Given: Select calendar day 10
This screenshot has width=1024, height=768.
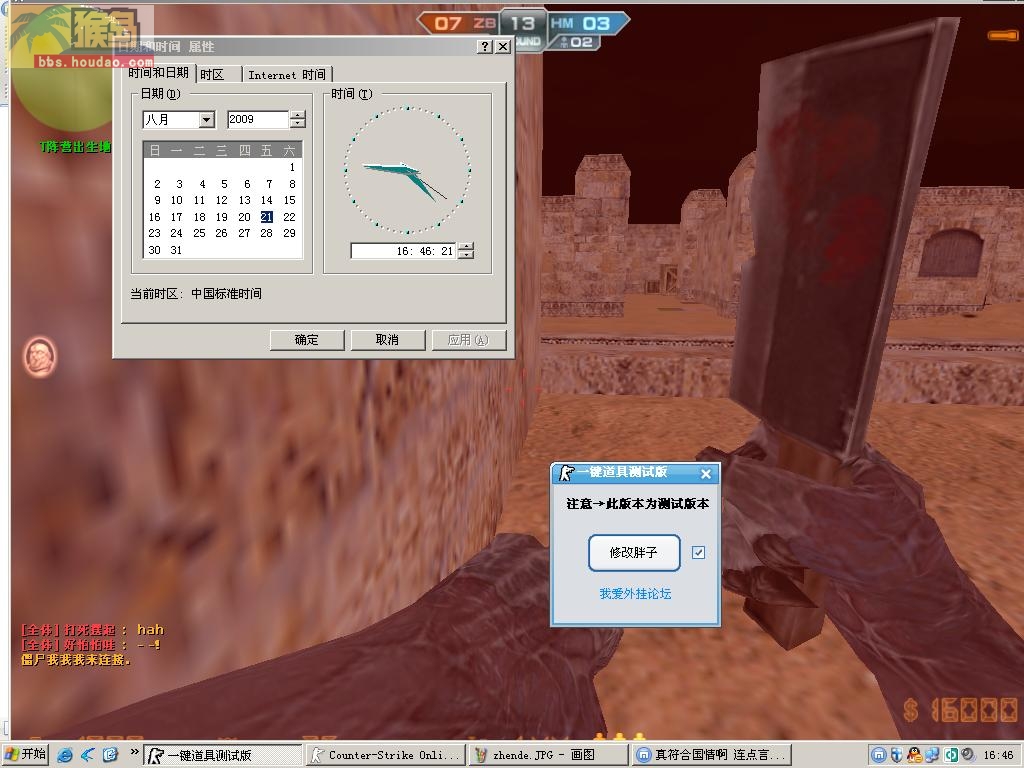Looking at the screenshot, I should coord(176,200).
